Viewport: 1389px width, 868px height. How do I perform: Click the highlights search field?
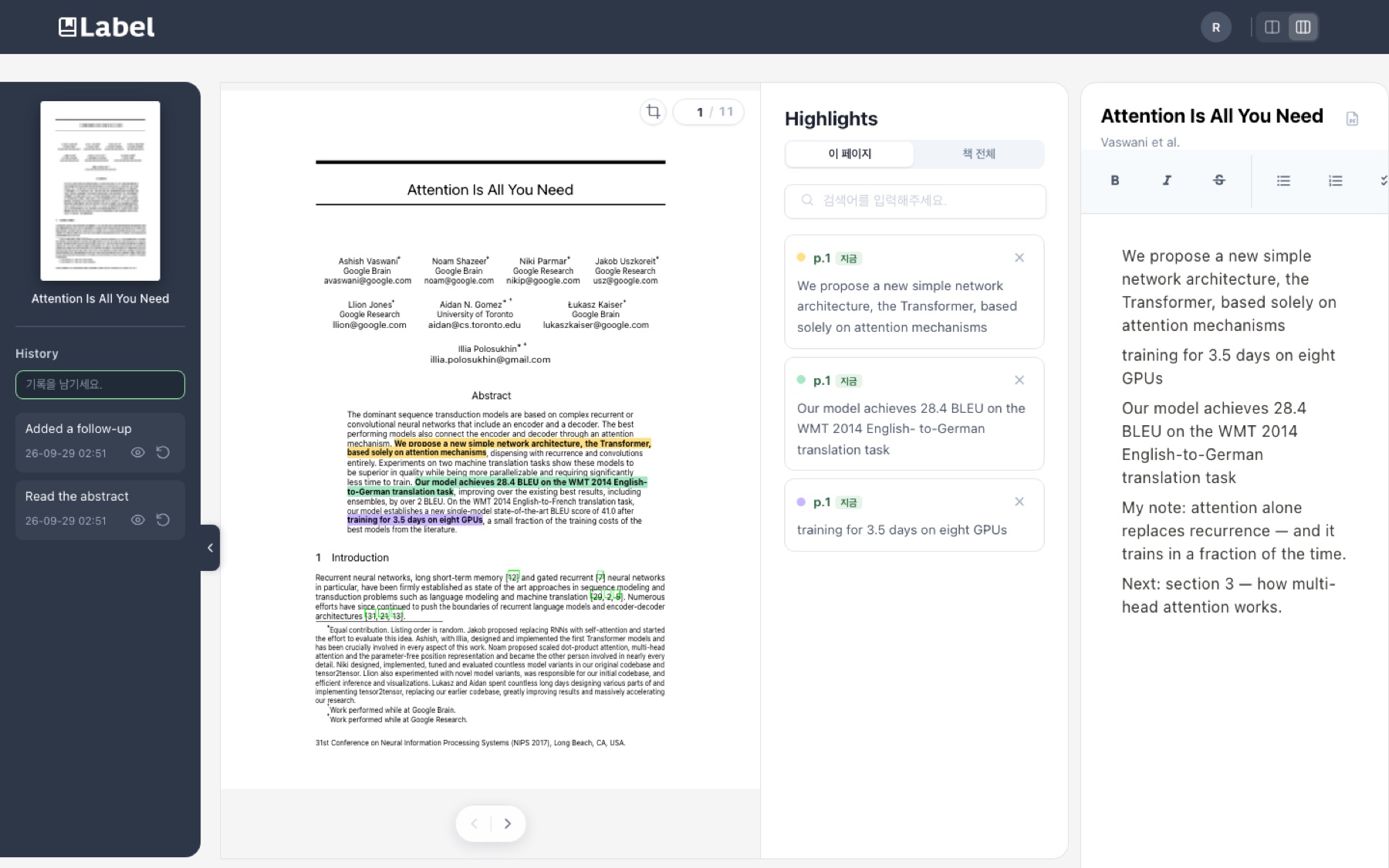point(915,201)
